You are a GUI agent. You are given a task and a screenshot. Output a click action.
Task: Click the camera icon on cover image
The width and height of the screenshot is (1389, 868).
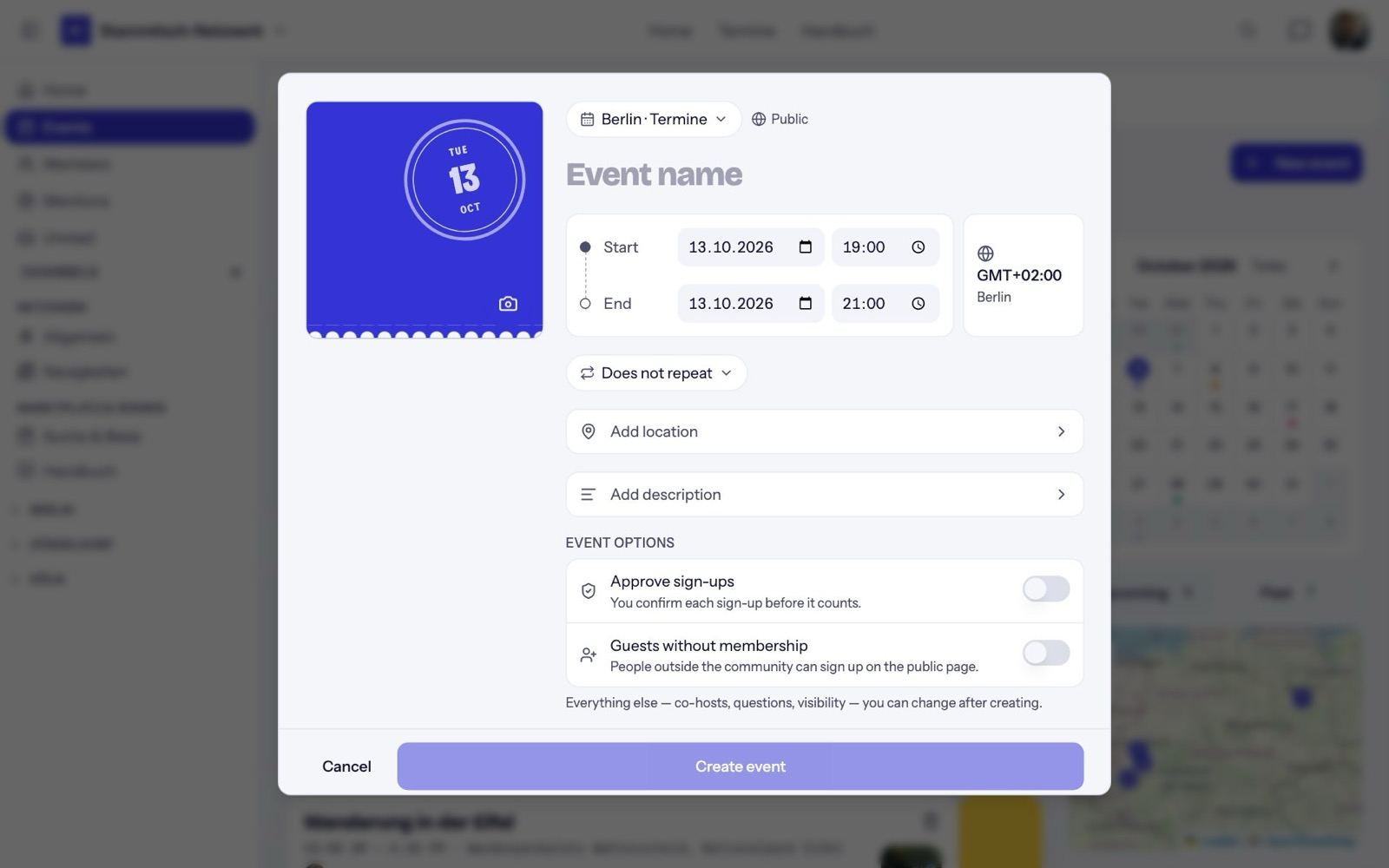tap(508, 304)
